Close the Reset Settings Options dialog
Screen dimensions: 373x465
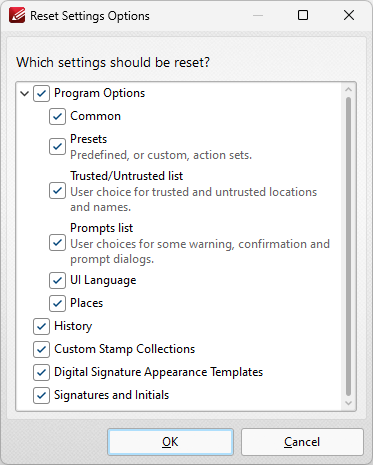(x=349, y=15)
